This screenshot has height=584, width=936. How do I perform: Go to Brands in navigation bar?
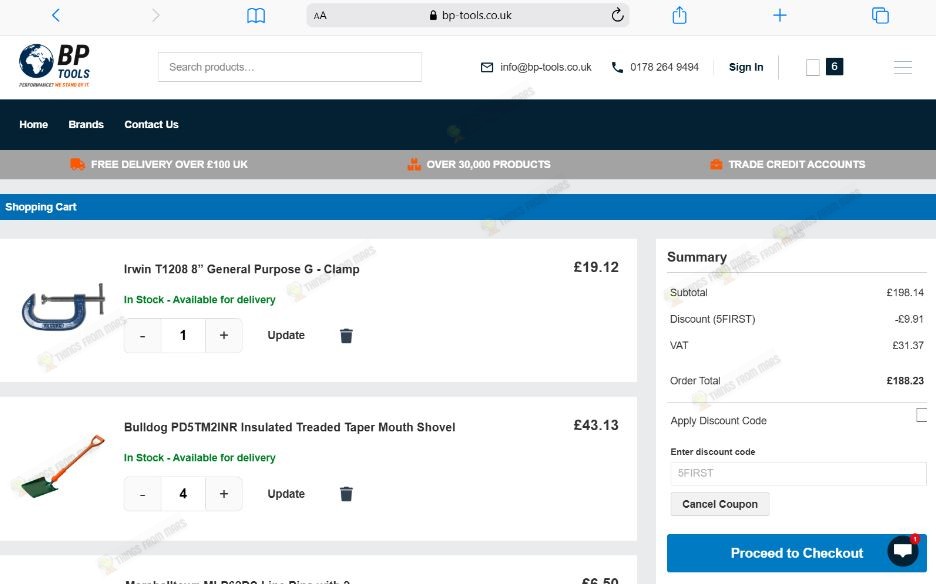click(86, 124)
